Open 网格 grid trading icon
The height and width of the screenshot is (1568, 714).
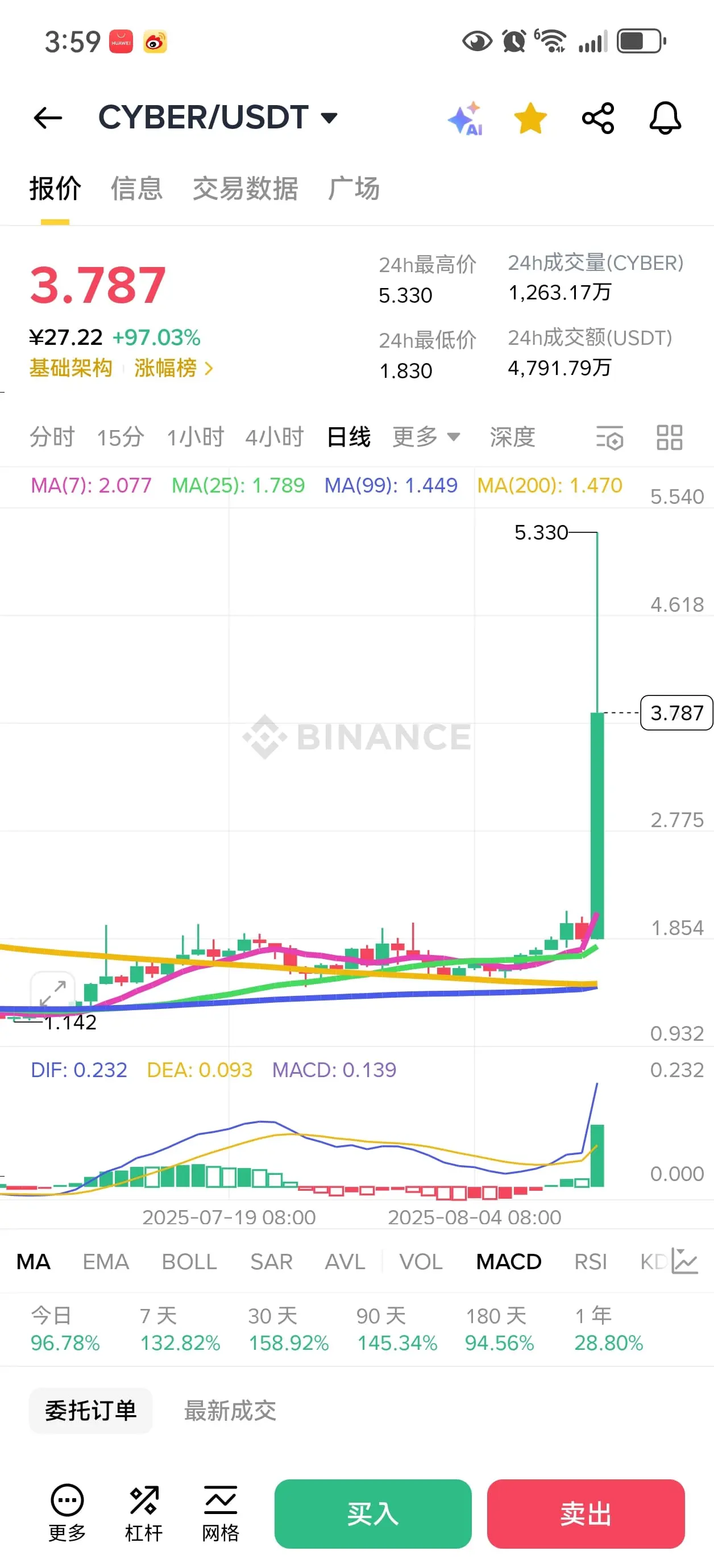(x=221, y=1512)
